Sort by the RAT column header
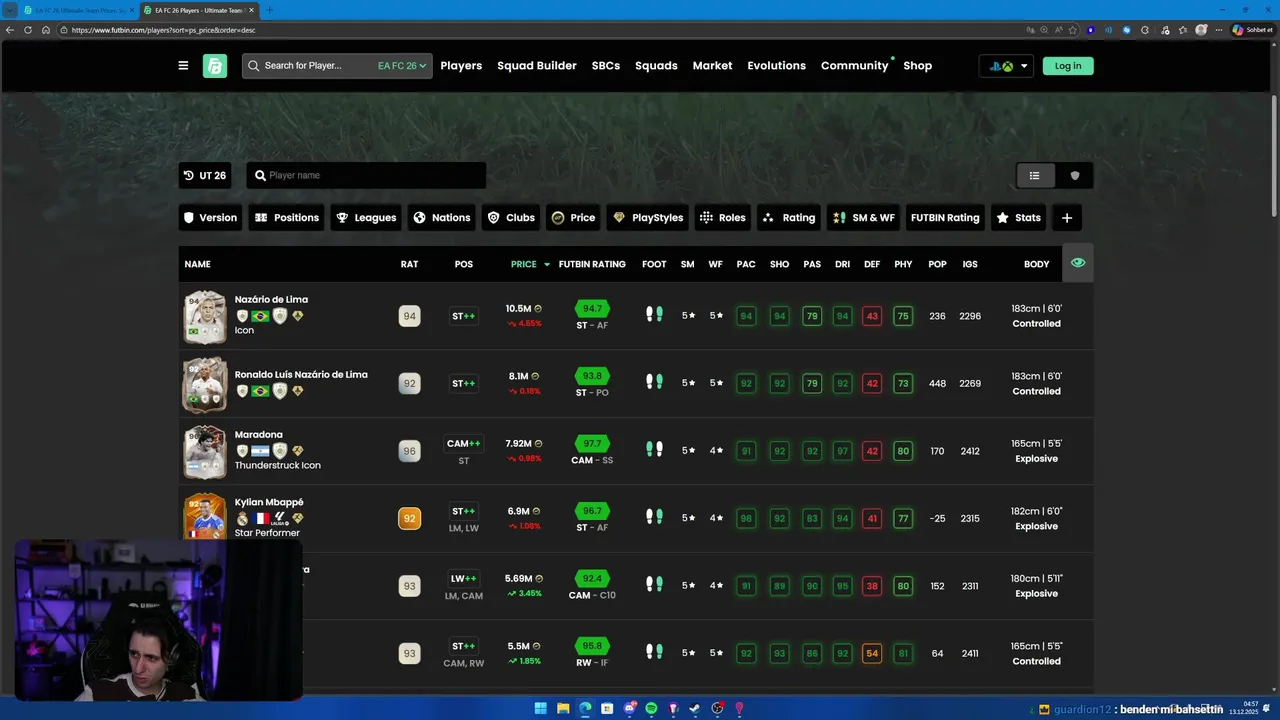This screenshot has height=720, width=1280. [x=409, y=264]
